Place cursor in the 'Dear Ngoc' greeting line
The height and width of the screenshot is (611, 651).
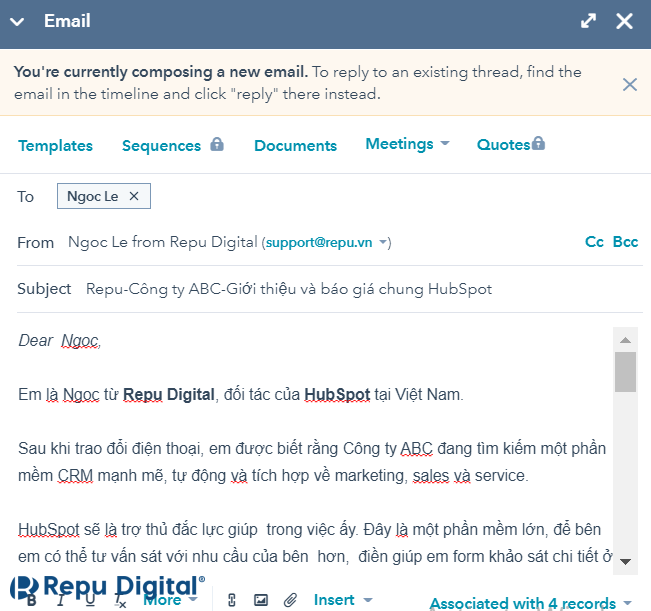pos(60,341)
